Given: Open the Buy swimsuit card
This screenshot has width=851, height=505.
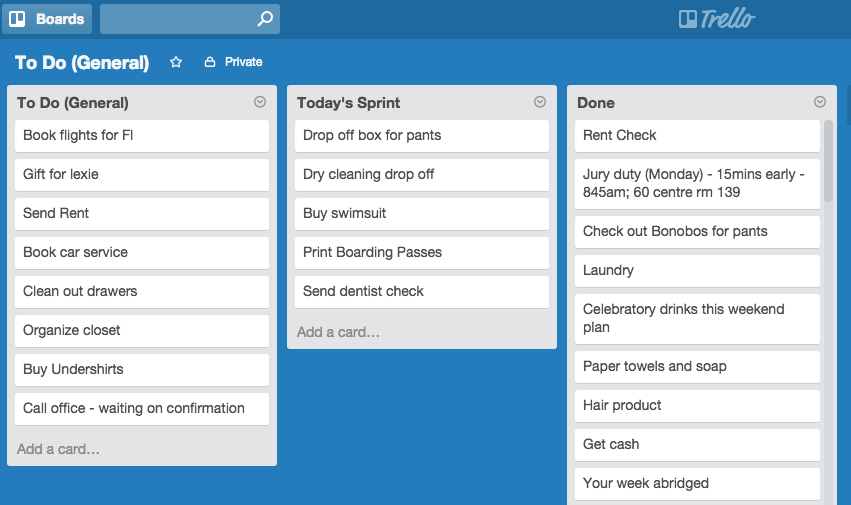Looking at the screenshot, I should pyautogui.click(x=422, y=213).
